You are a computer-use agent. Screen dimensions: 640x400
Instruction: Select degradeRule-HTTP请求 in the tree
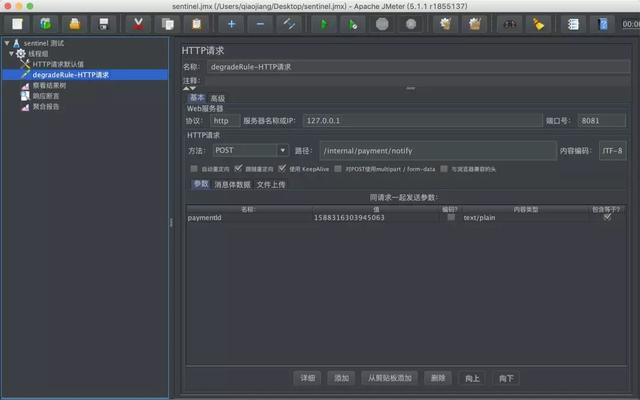click(x=71, y=75)
